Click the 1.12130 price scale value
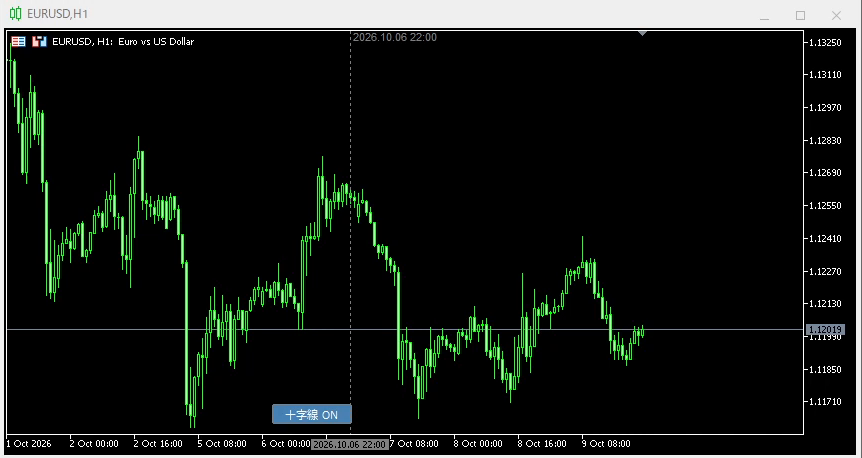 click(x=825, y=304)
